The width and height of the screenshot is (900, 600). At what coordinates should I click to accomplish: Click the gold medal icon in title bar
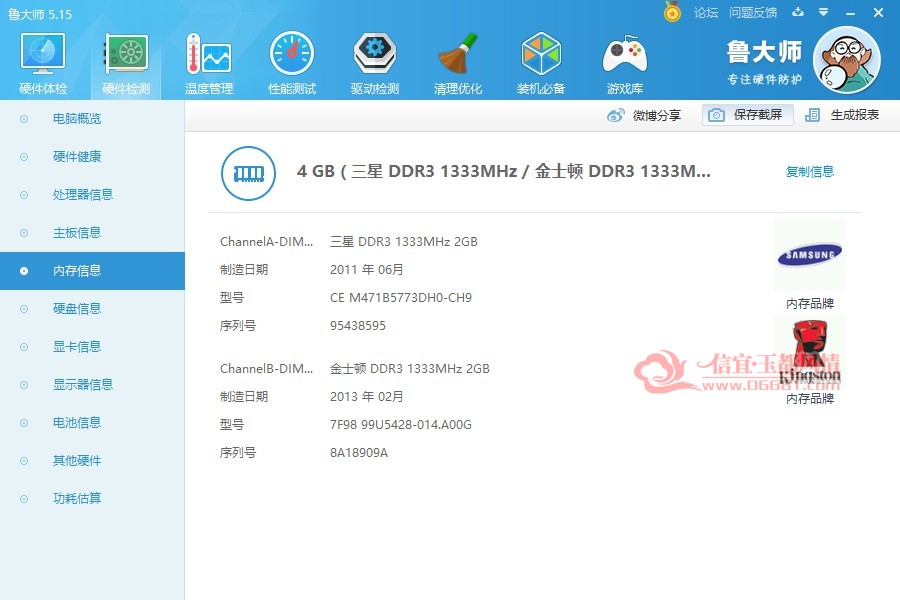(672, 11)
